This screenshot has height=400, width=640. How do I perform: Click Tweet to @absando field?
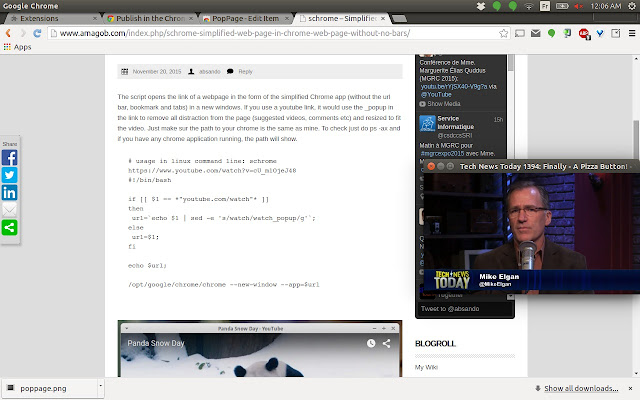(x=464, y=309)
